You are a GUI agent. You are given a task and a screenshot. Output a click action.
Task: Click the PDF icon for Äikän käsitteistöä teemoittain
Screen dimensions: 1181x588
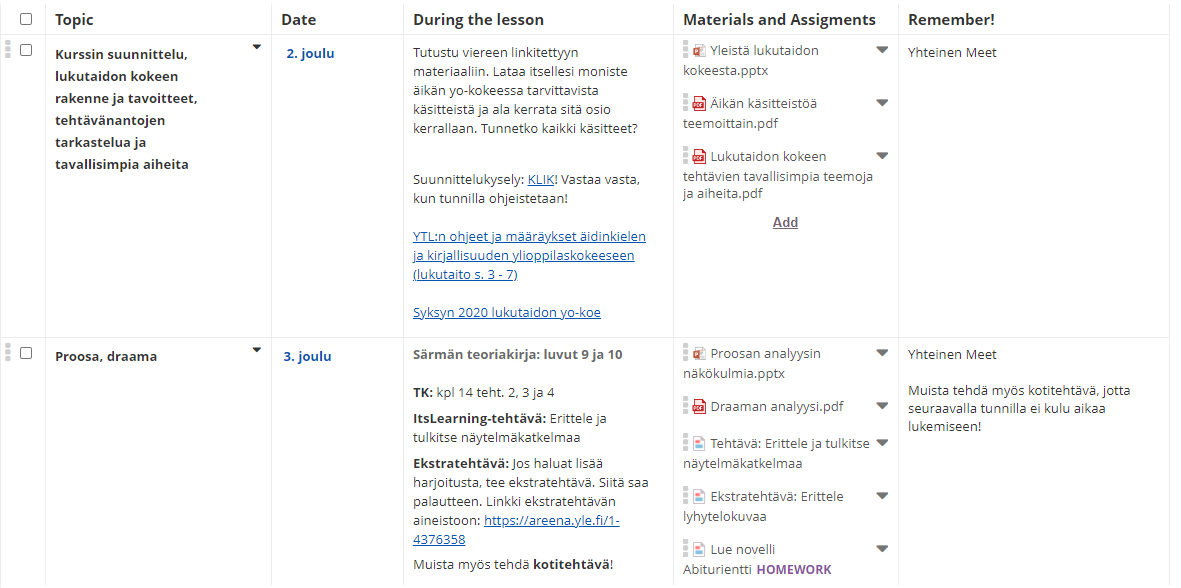699,103
